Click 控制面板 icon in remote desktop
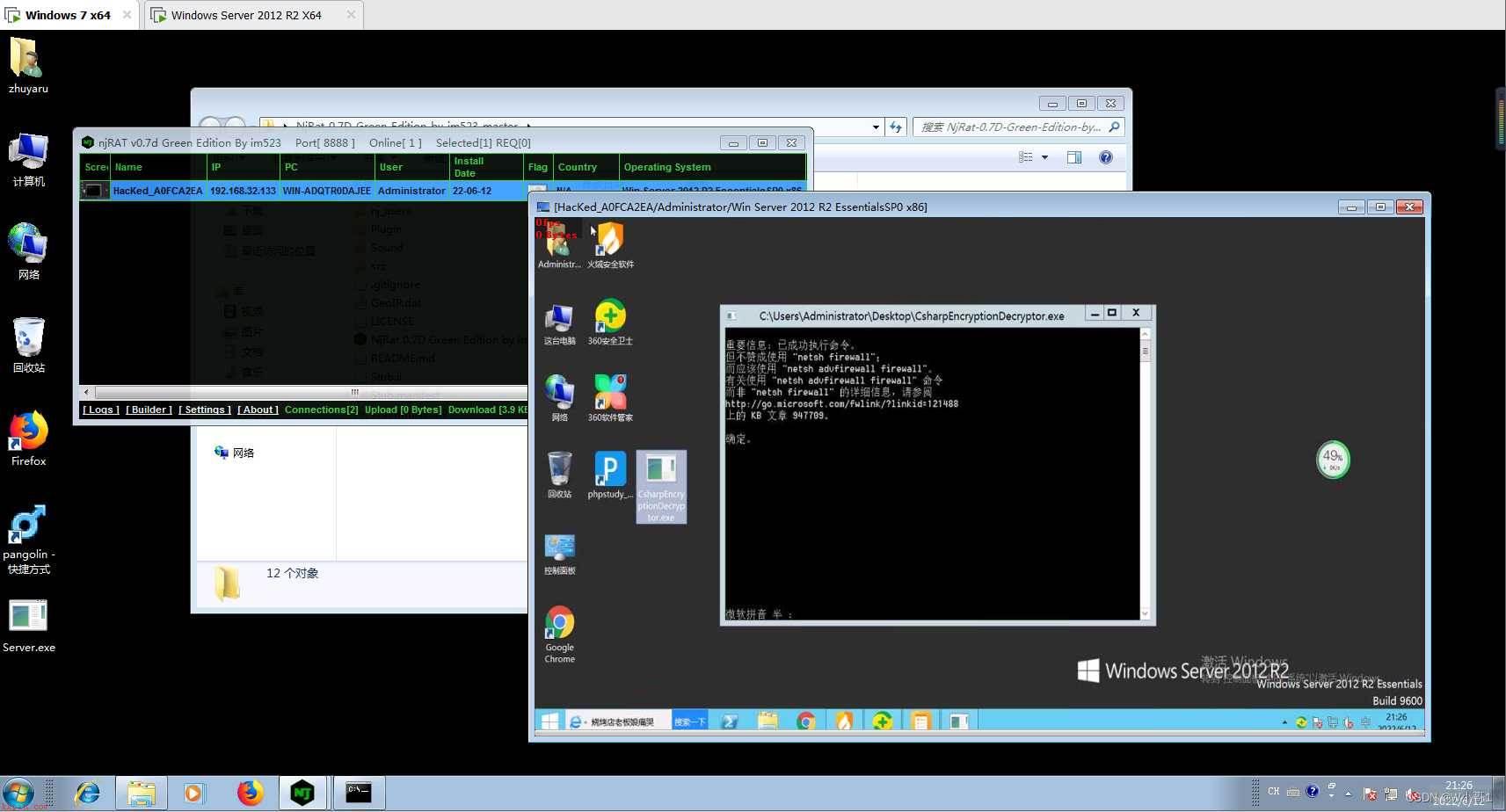 [559, 555]
